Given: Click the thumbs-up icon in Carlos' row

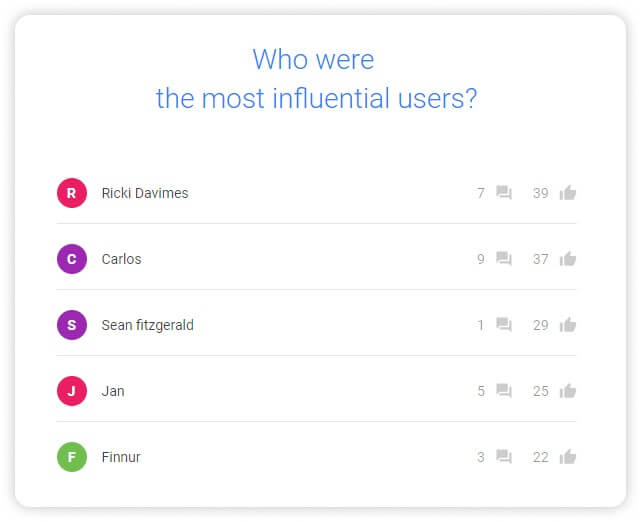Looking at the screenshot, I should tap(568, 259).
